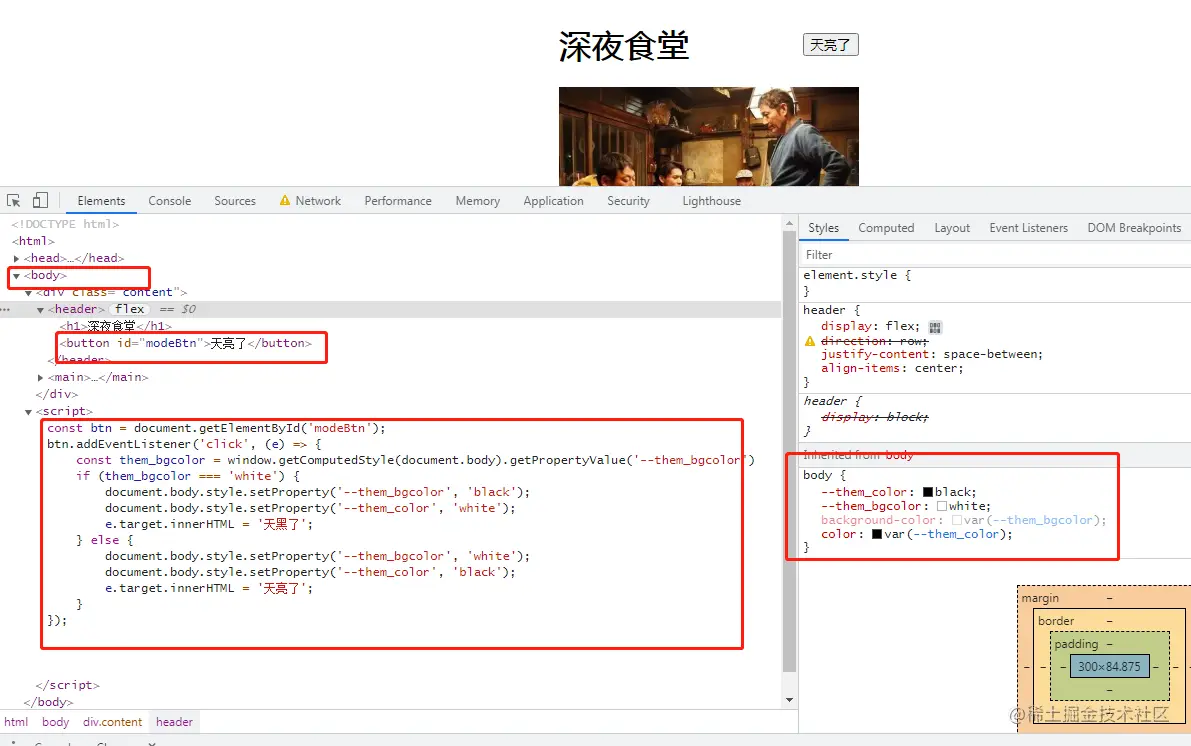This screenshot has width=1191, height=746.
Task: Click the element.style rule selector
Action: tap(850, 275)
